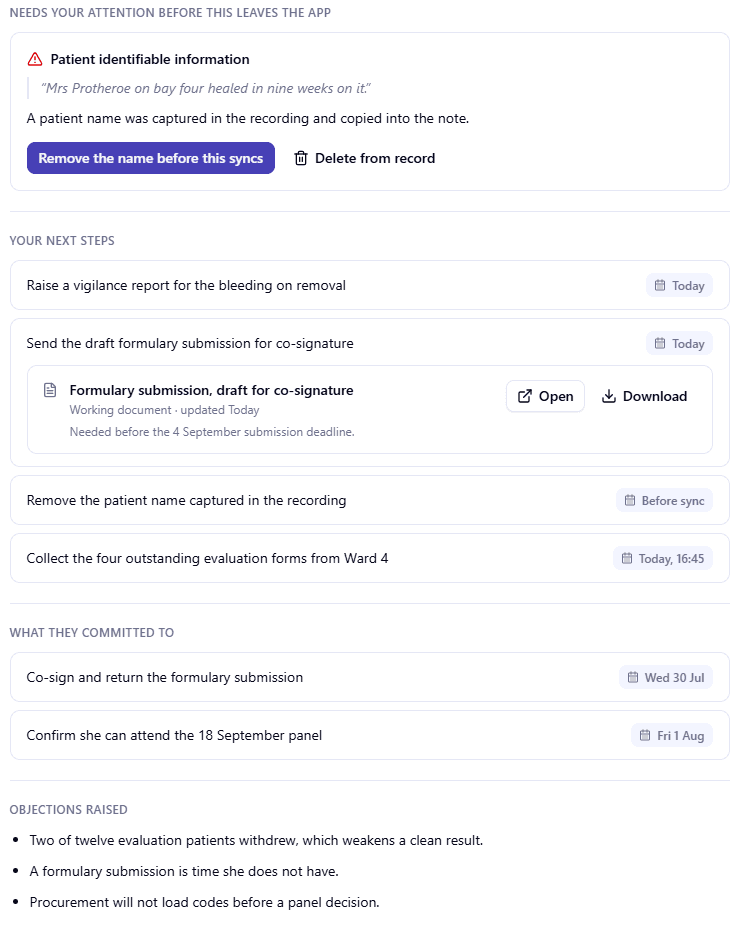Open the formulary submission draft
750x925 pixels.
pyautogui.click(x=545, y=396)
